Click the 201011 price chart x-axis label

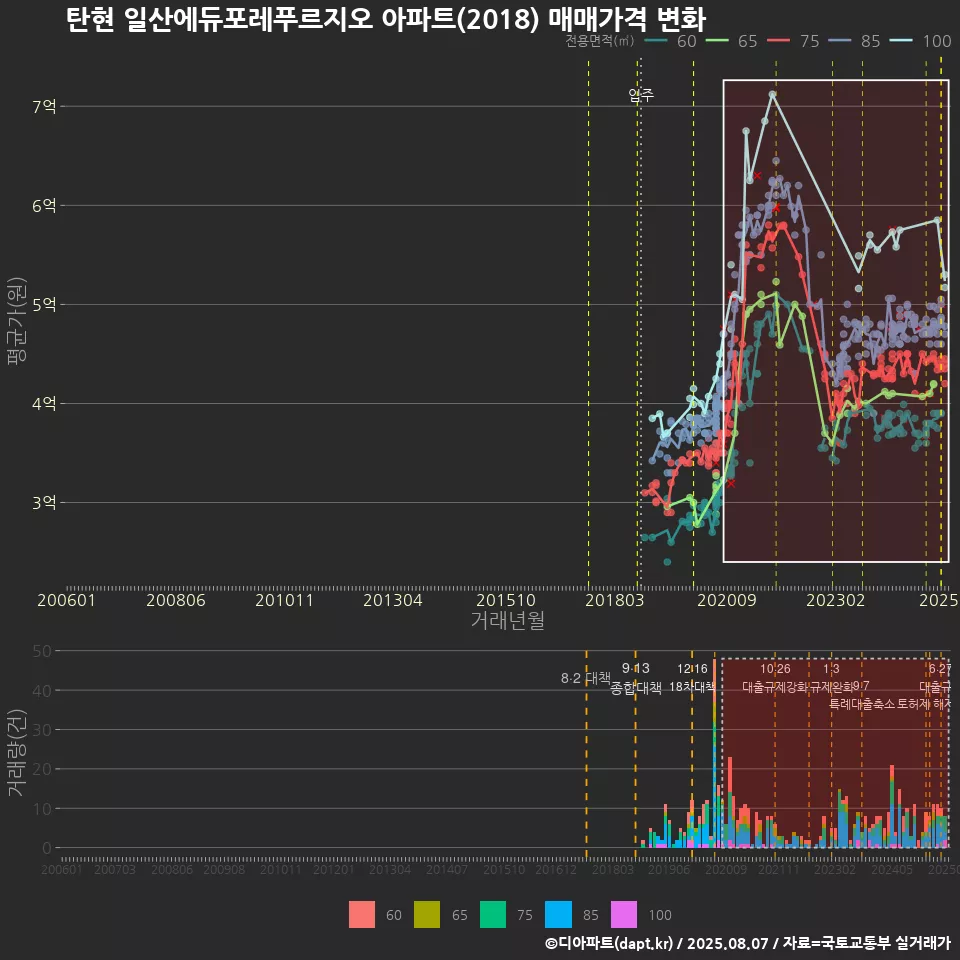(284, 600)
